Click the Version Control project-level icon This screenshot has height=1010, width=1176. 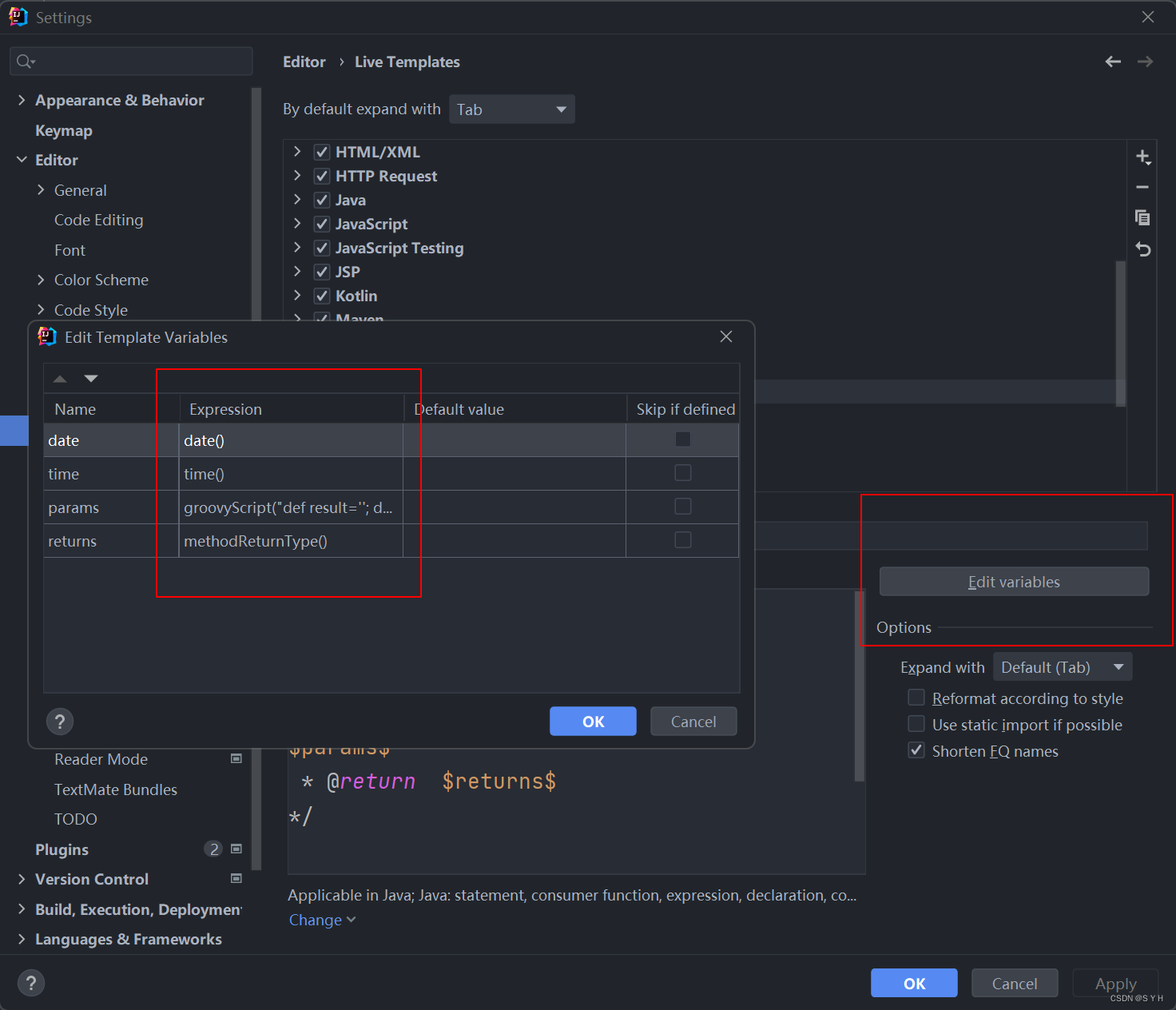coord(236,878)
